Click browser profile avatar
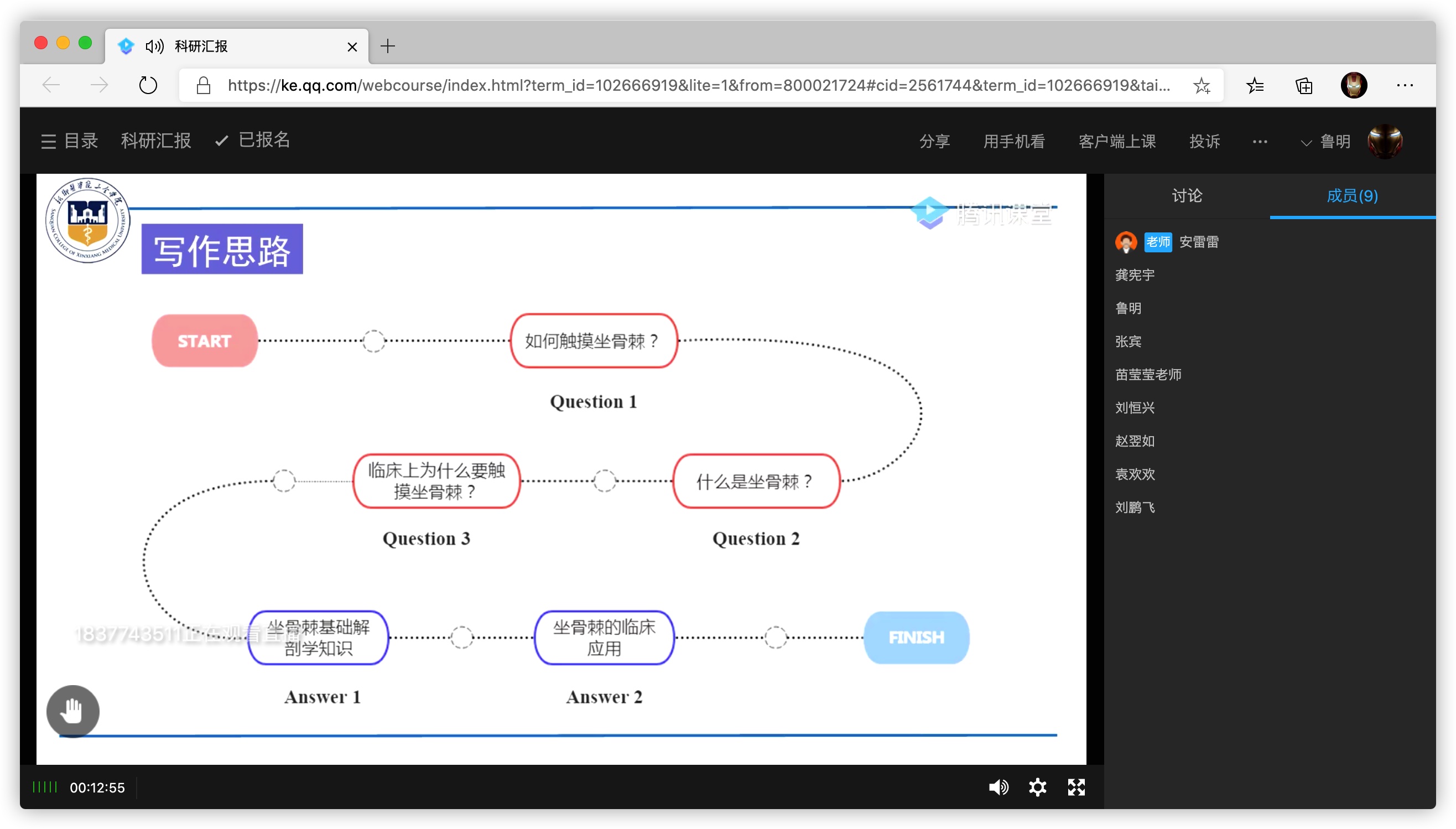This screenshot has width=1456, height=829. click(x=1353, y=85)
